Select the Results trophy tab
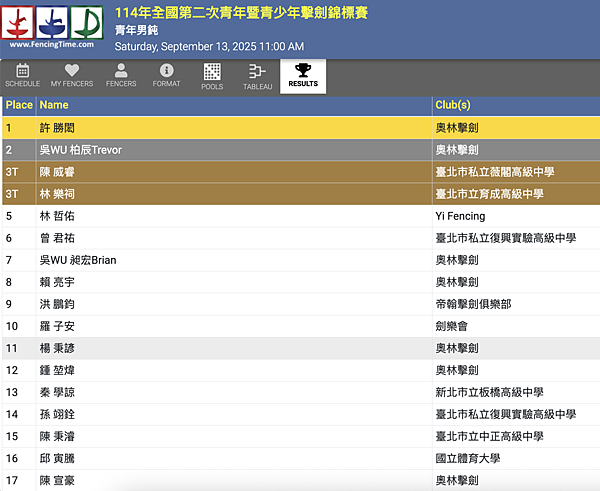The width and height of the screenshot is (600, 491). [303, 76]
